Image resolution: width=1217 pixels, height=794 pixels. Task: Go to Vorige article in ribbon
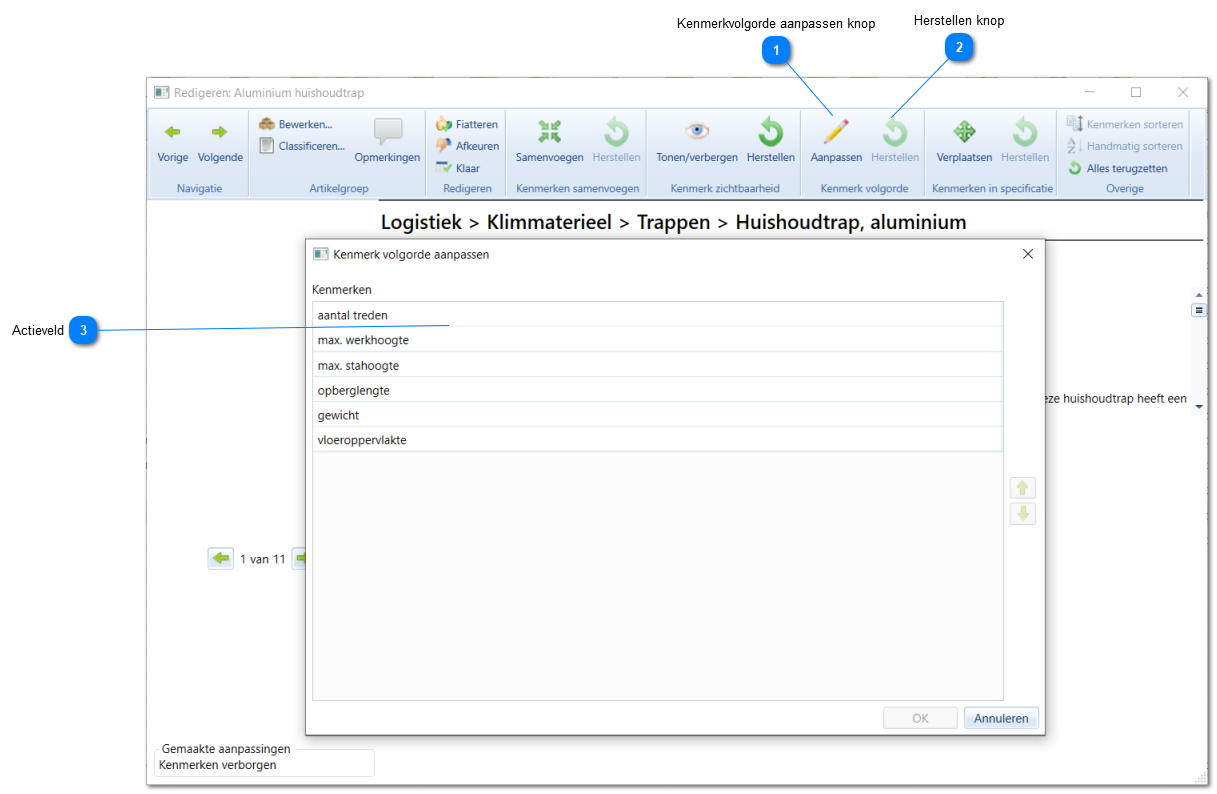pos(173,142)
